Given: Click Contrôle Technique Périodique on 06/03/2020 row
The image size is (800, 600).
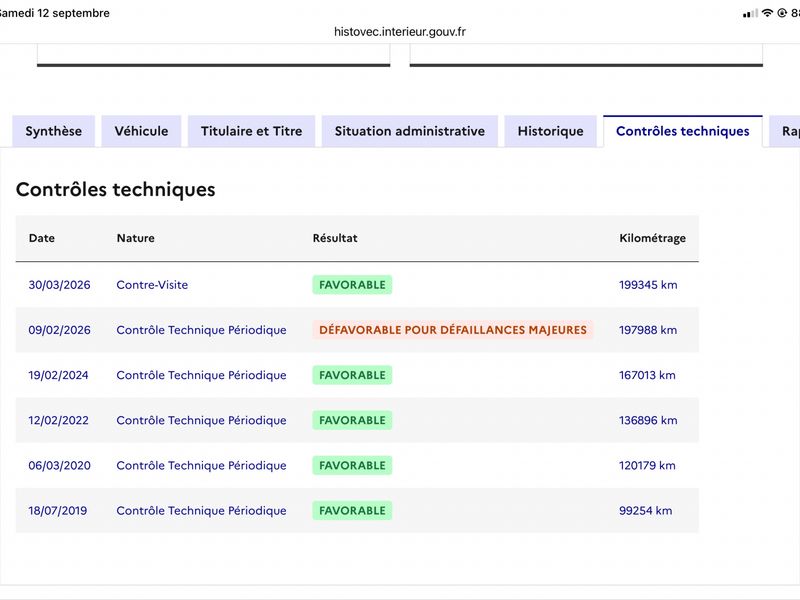Looking at the screenshot, I should 201,465.
